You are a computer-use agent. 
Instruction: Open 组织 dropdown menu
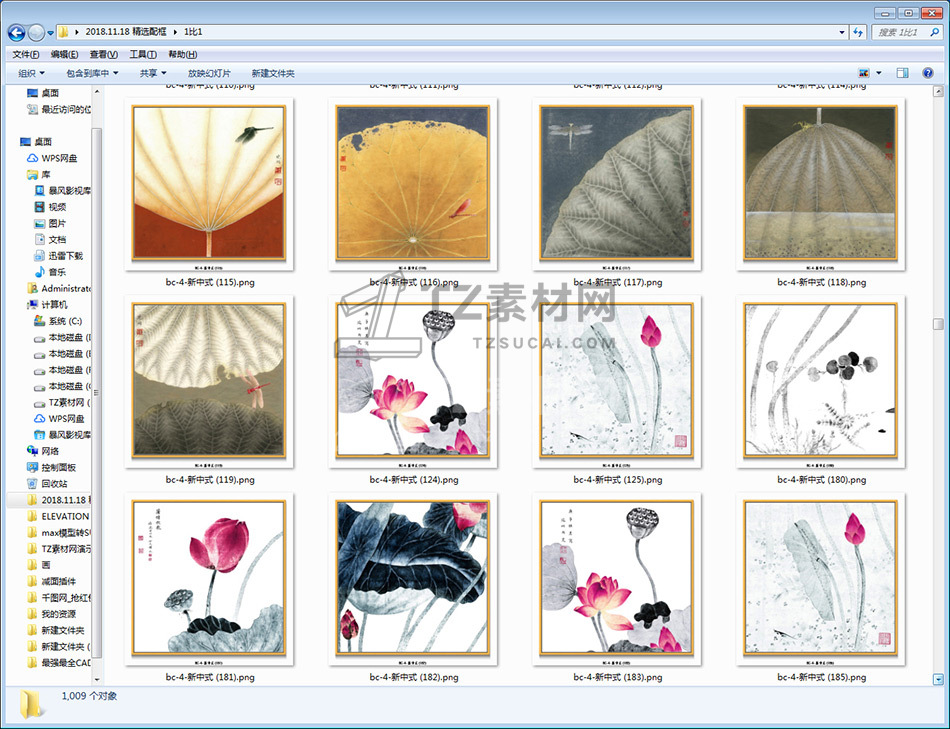[32, 73]
